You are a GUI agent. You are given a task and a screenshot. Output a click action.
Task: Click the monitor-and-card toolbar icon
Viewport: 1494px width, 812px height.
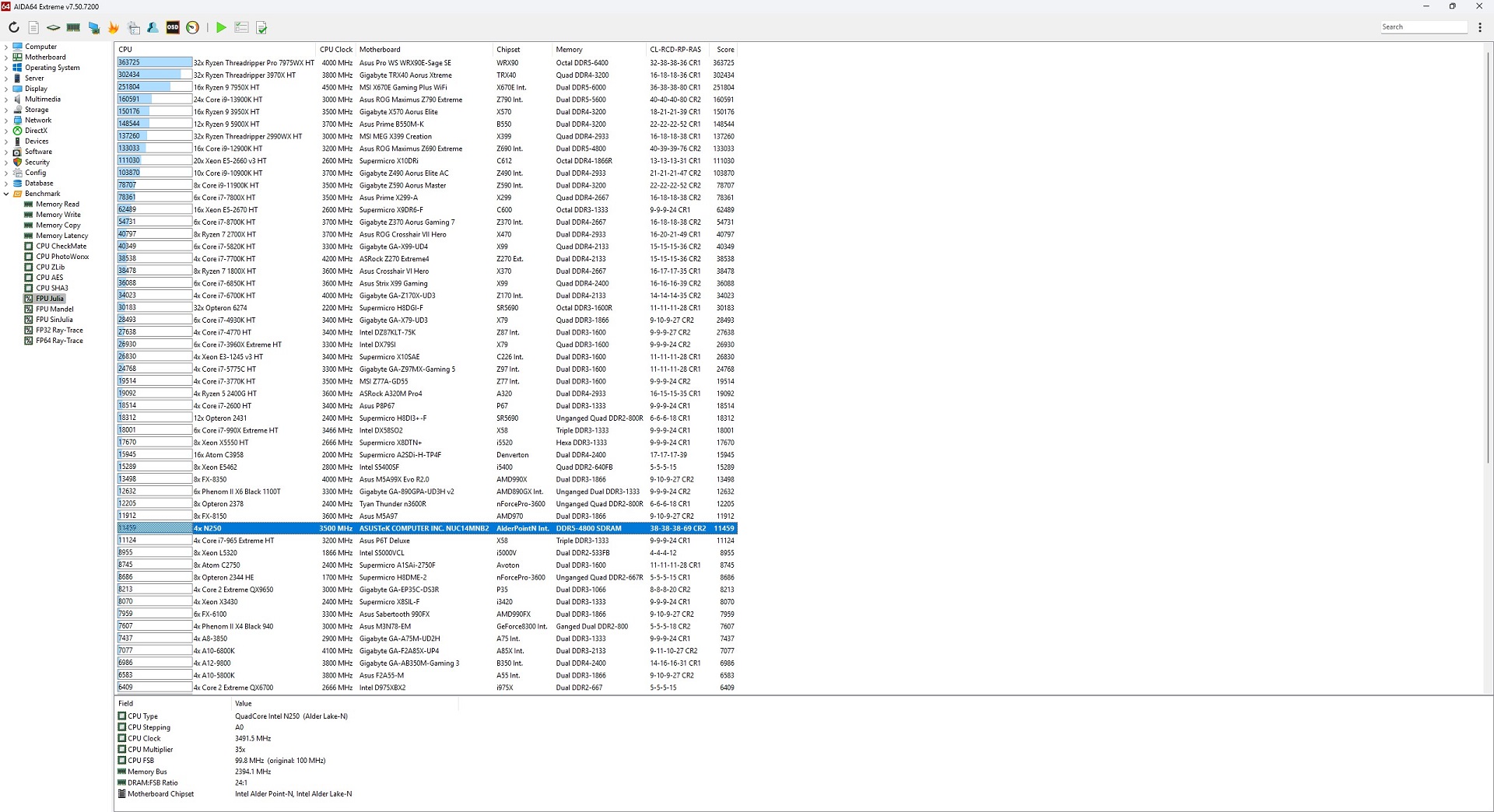[x=93, y=27]
